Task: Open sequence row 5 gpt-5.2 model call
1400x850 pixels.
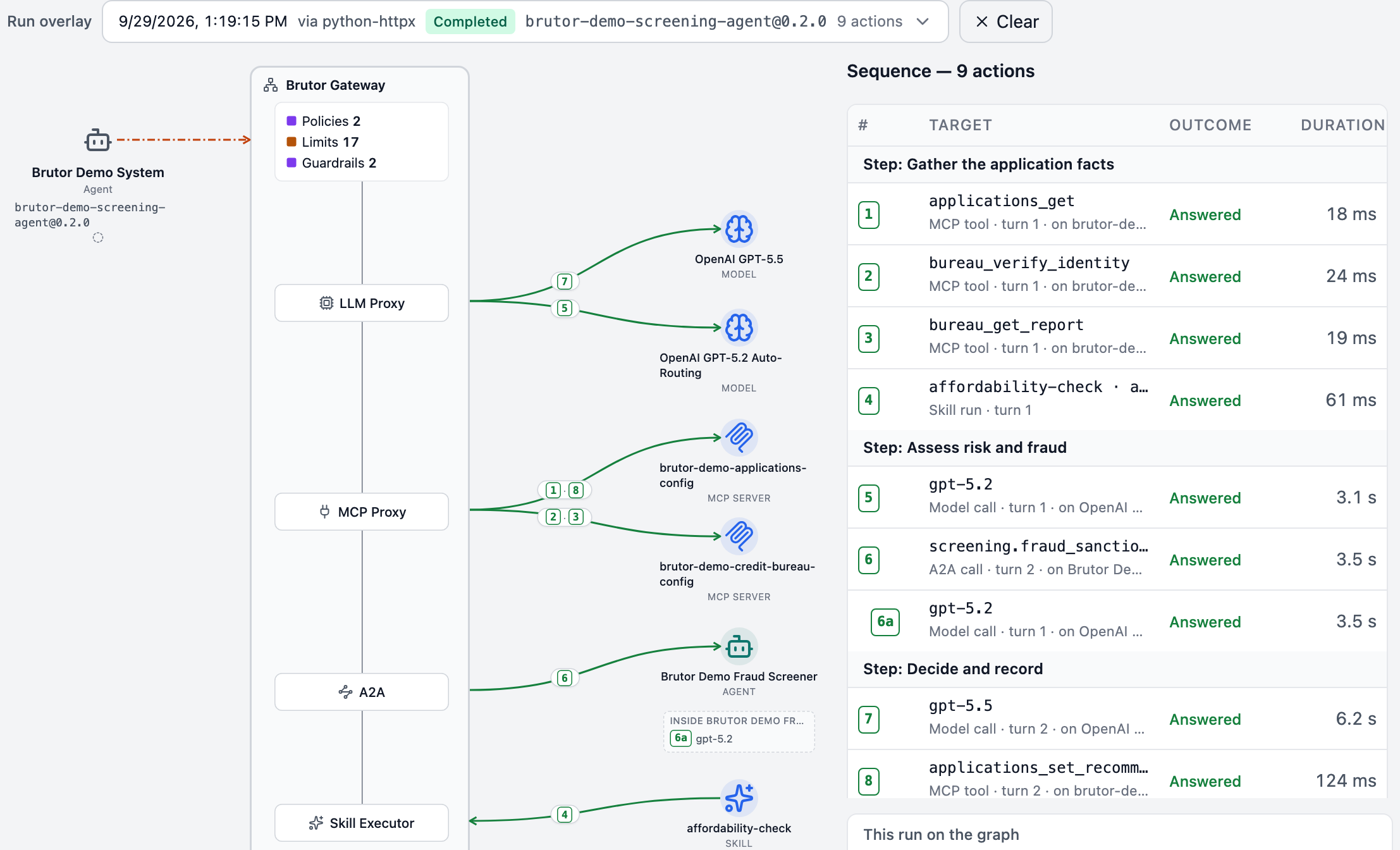Action: coord(1117,497)
